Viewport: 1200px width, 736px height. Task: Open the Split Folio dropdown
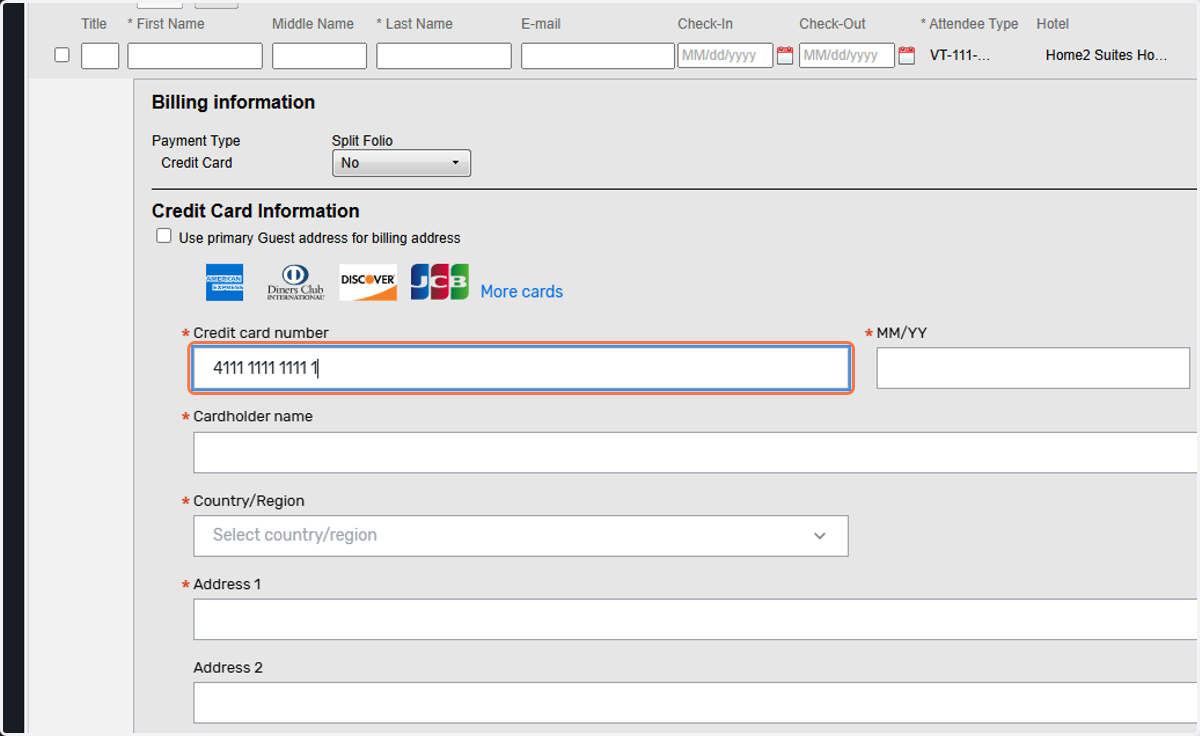pos(401,163)
